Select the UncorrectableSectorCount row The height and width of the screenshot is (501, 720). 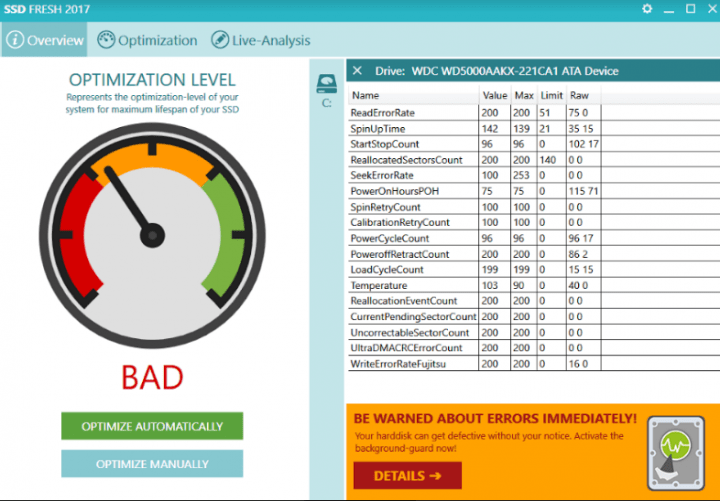tap(534, 332)
